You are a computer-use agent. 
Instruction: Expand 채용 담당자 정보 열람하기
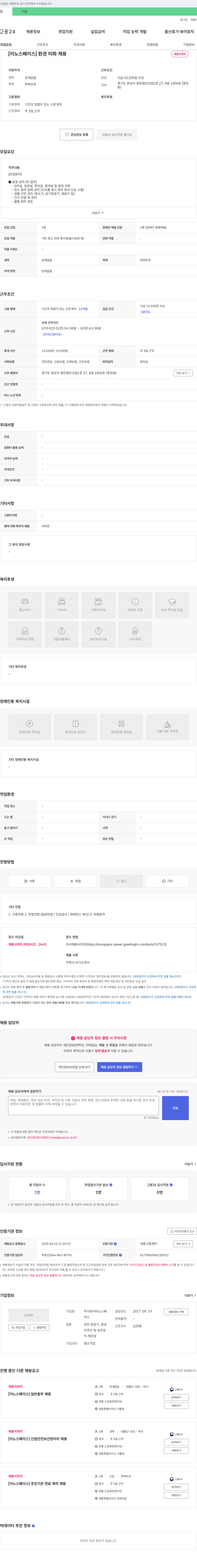pos(120,1067)
